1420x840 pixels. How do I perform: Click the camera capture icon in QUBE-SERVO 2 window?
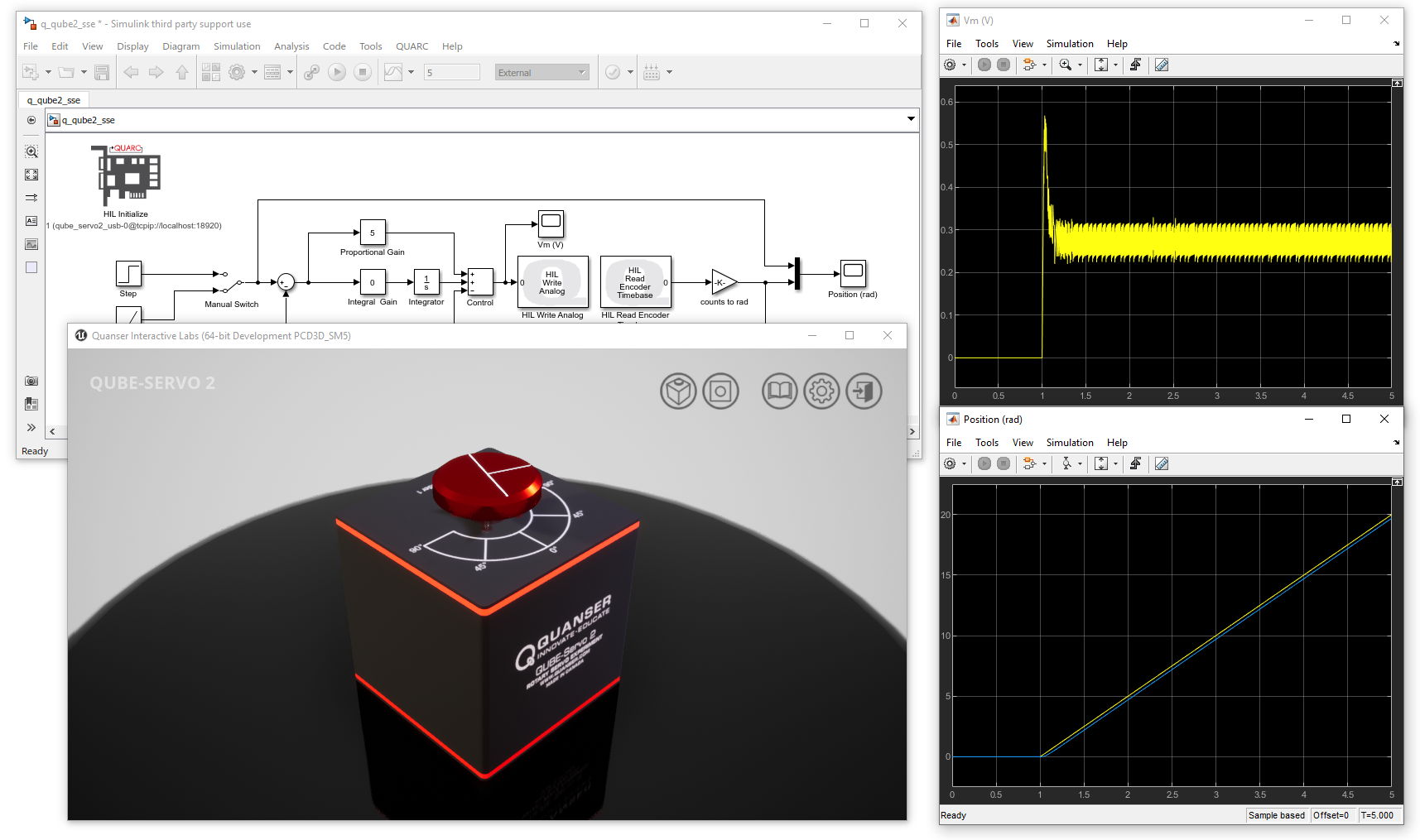click(x=720, y=391)
